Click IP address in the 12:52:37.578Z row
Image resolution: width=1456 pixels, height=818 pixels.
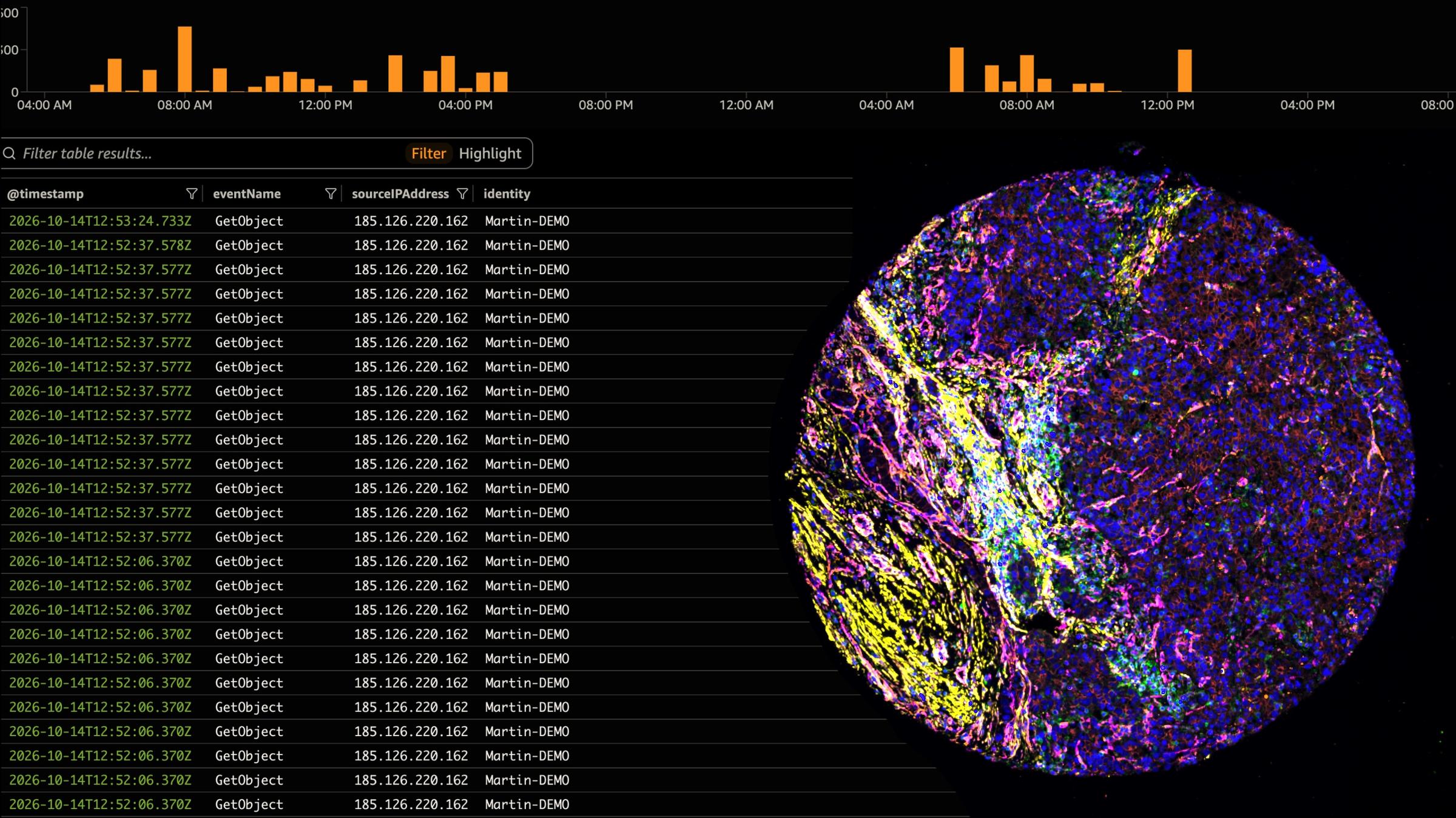[x=411, y=245]
